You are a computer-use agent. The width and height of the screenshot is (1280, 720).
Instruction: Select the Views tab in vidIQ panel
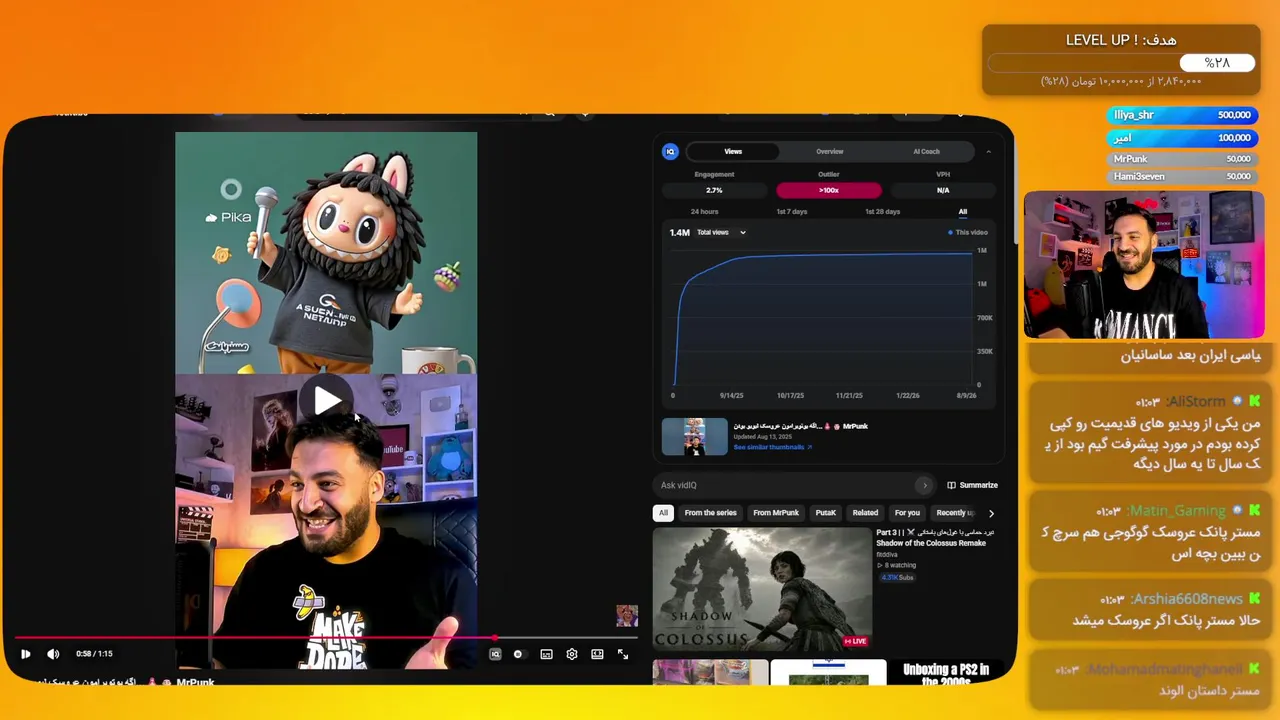point(733,151)
